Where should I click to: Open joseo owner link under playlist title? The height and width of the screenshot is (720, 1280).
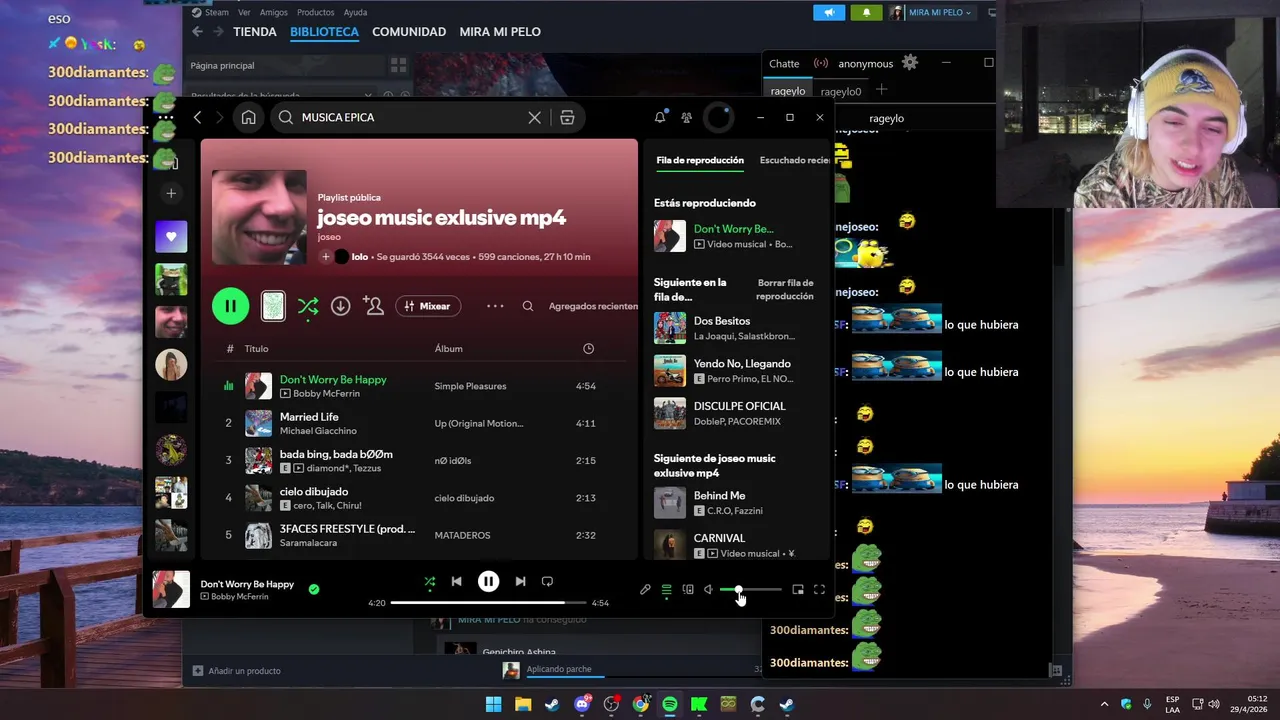click(x=329, y=237)
